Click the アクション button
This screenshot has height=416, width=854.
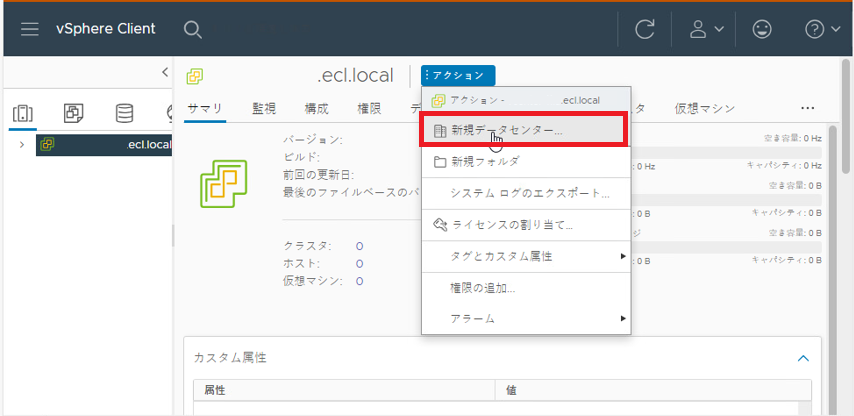458,75
